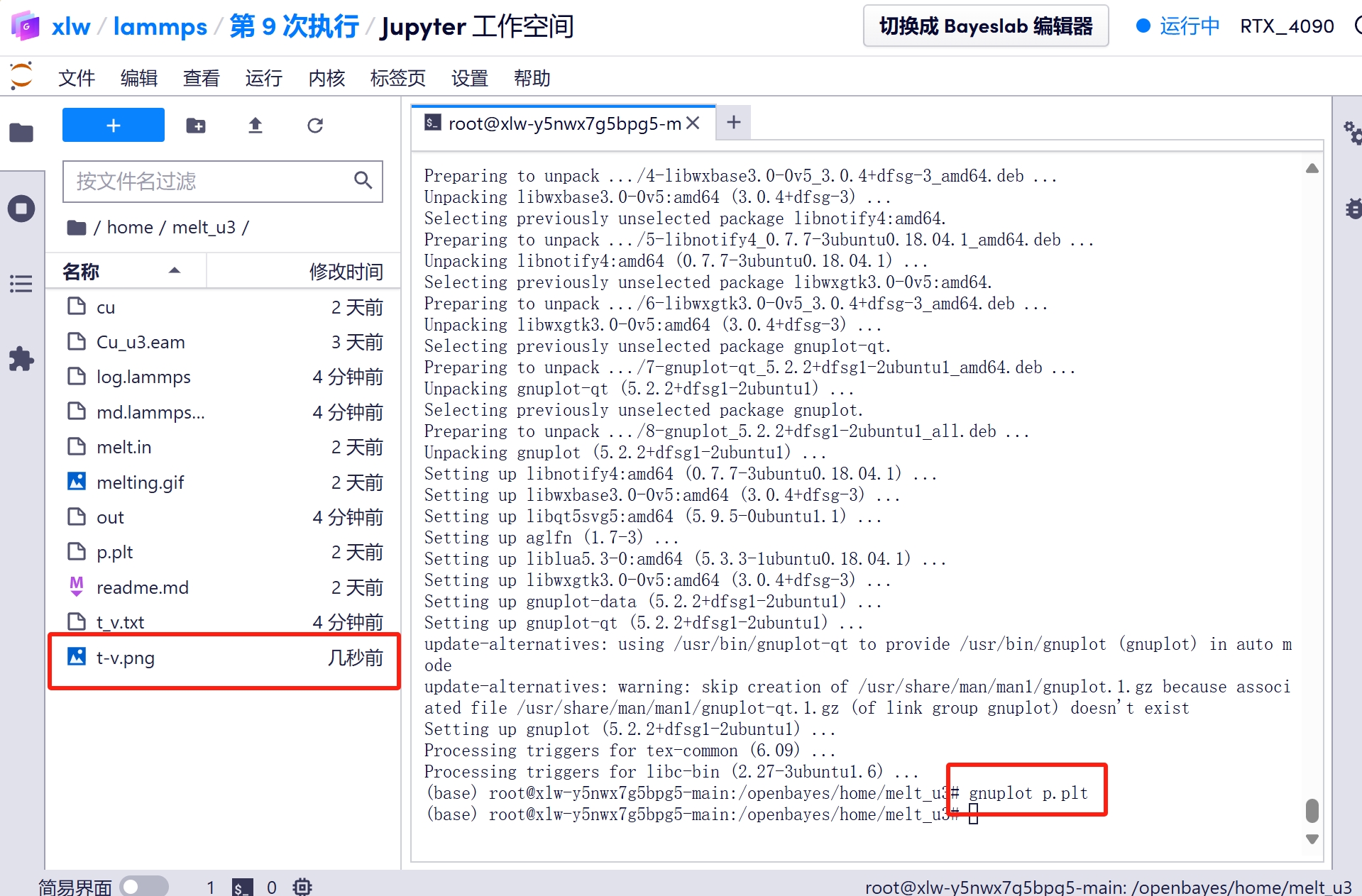Click the lammps breadcrumb link
Screen dimensions: 1362x896
click(x=160, y=26)
